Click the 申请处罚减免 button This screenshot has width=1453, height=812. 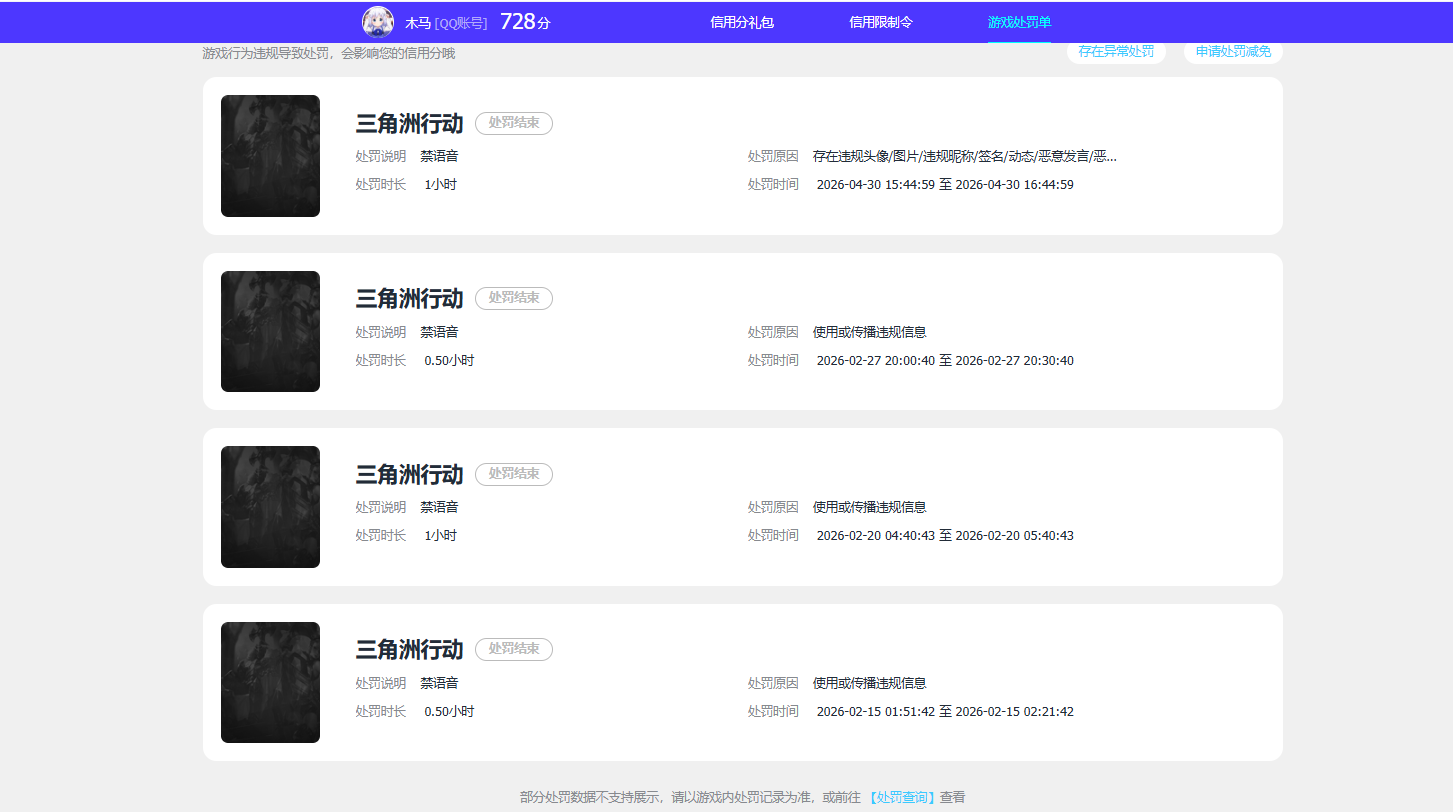[1233, 52]
